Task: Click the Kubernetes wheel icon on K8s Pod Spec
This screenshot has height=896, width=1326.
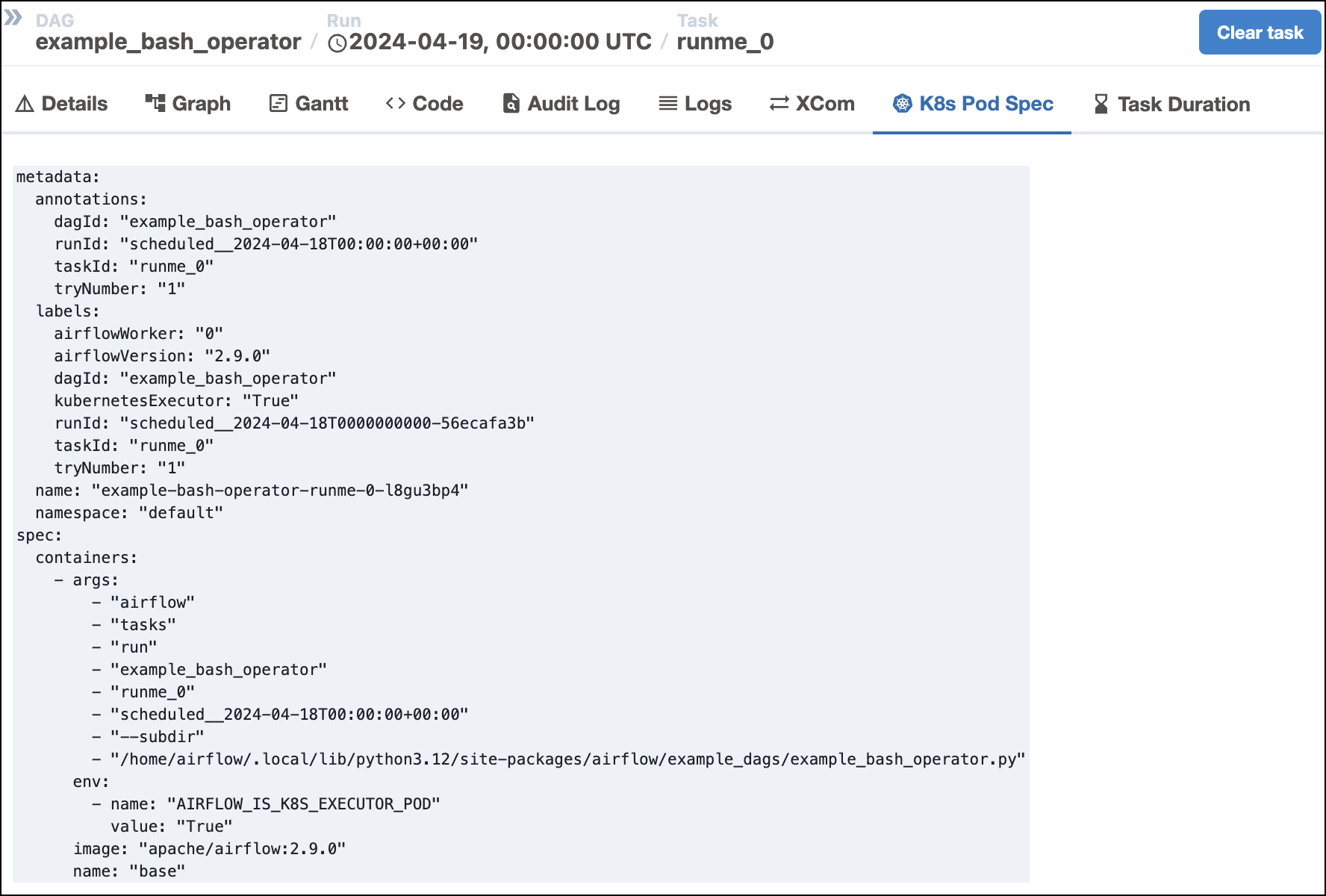Action: tap(903, 104)
